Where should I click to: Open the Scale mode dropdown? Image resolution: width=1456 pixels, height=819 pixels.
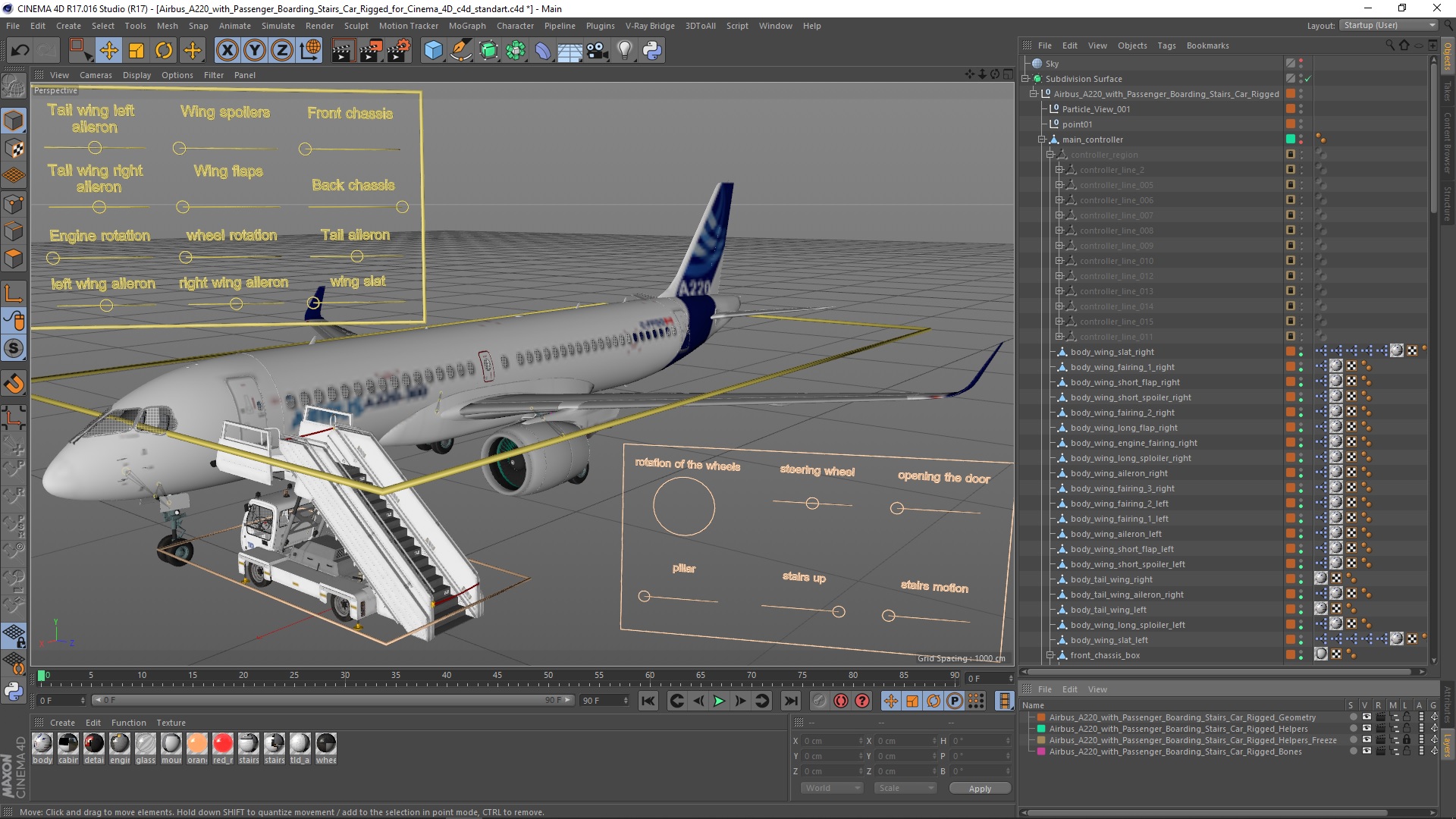pos(905,788)
